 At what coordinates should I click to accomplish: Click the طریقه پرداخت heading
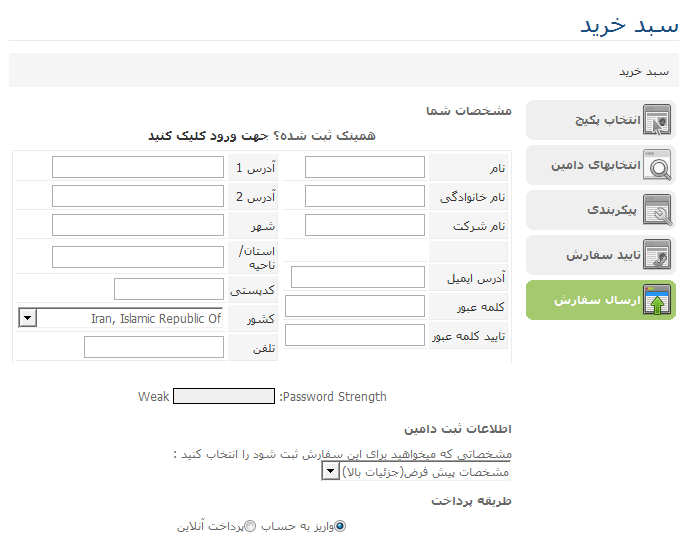pyautogui.click(x=471, y=500)
